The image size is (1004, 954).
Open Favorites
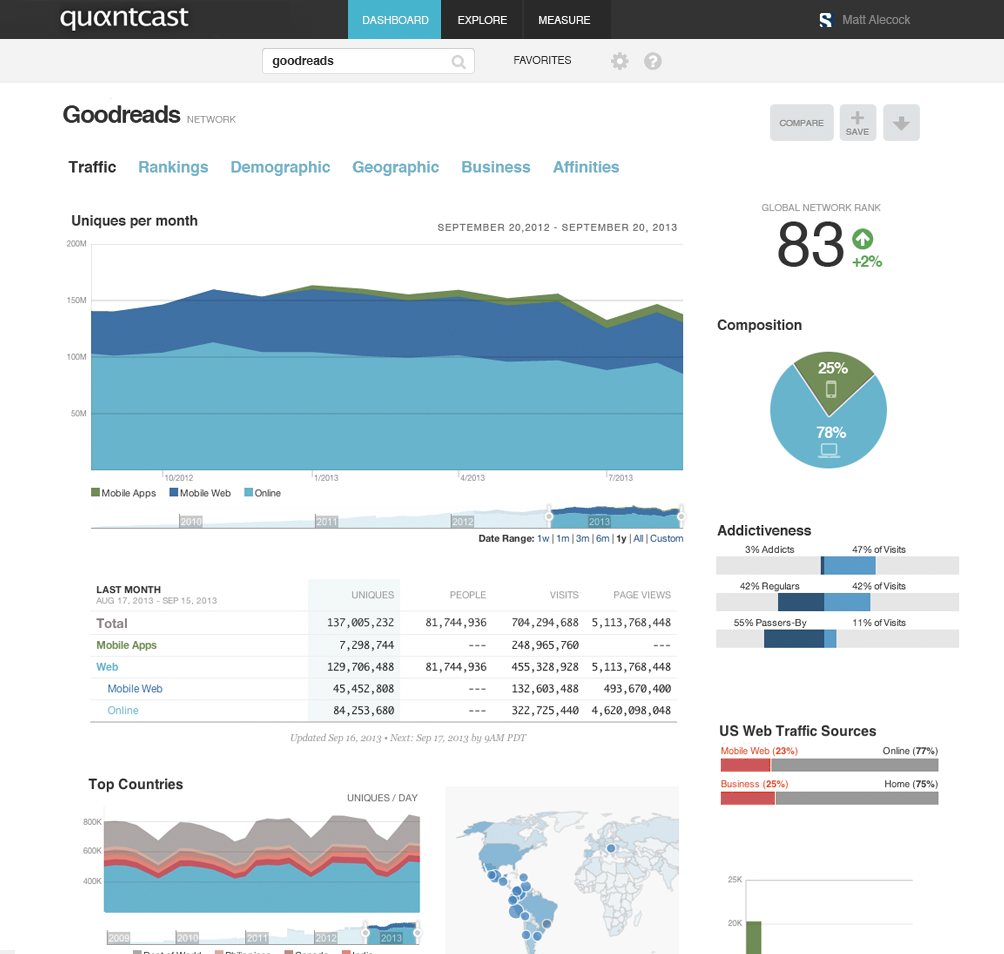point(542,60)
